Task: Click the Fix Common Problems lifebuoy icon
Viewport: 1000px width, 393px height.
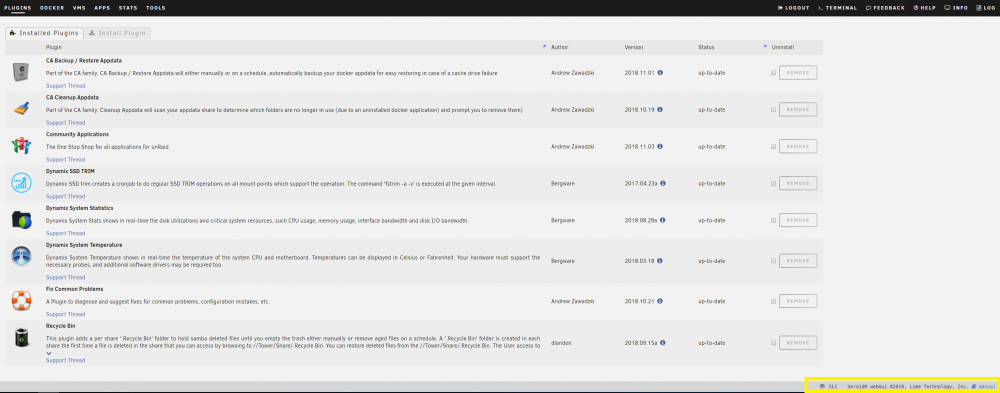Action: [x=20, y=300]
